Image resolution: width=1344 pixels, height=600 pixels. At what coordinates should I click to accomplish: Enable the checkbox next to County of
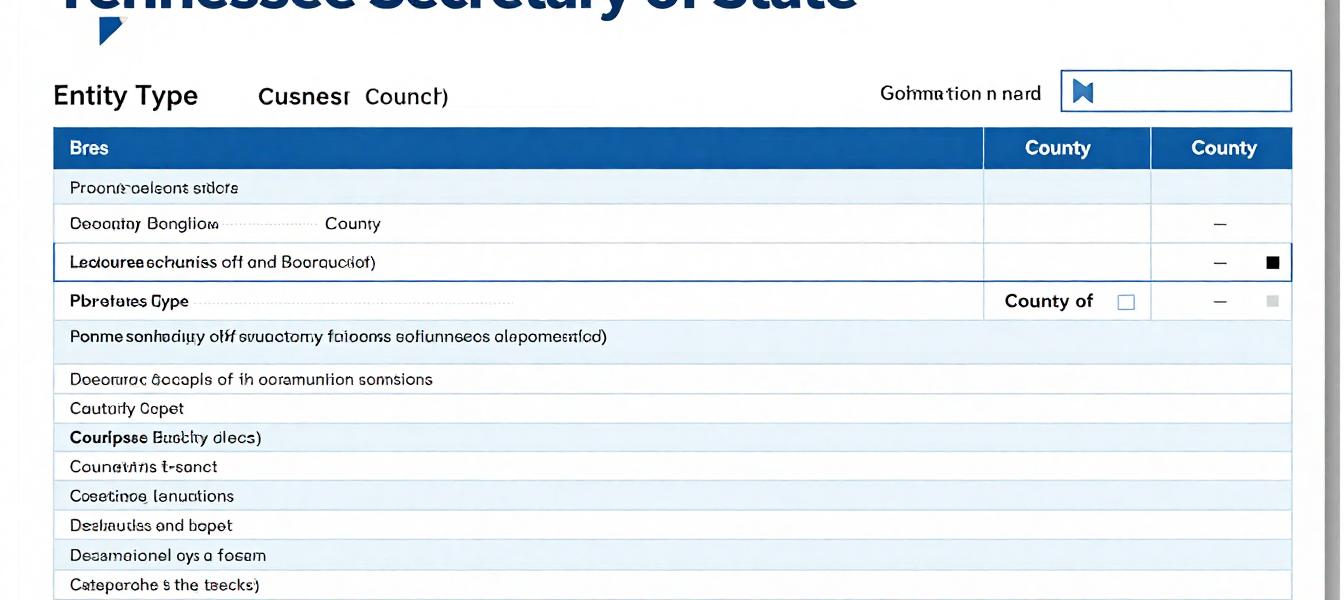coord(1125,301)
